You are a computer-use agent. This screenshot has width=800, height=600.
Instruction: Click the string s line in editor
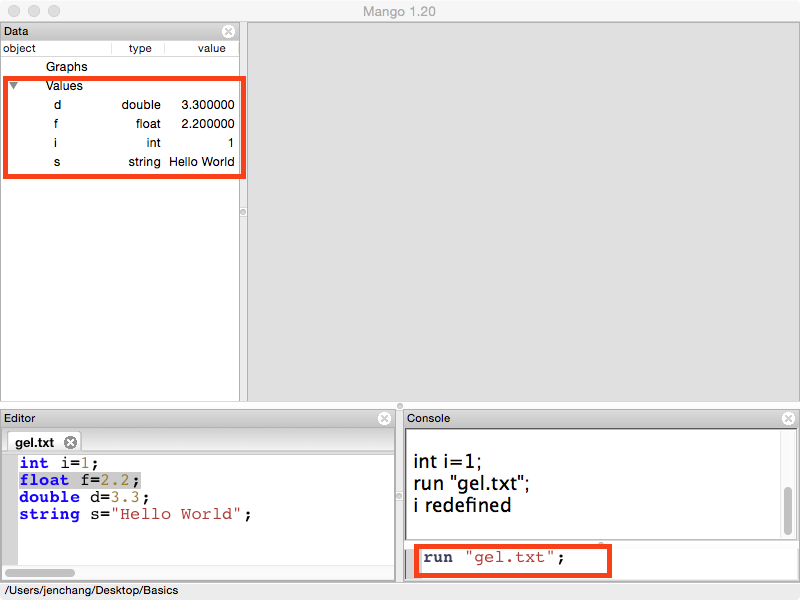(x=135, y=514)
